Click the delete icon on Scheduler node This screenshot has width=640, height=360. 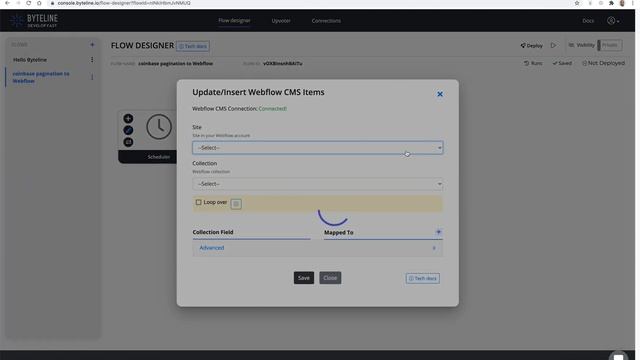click(128, 142)
